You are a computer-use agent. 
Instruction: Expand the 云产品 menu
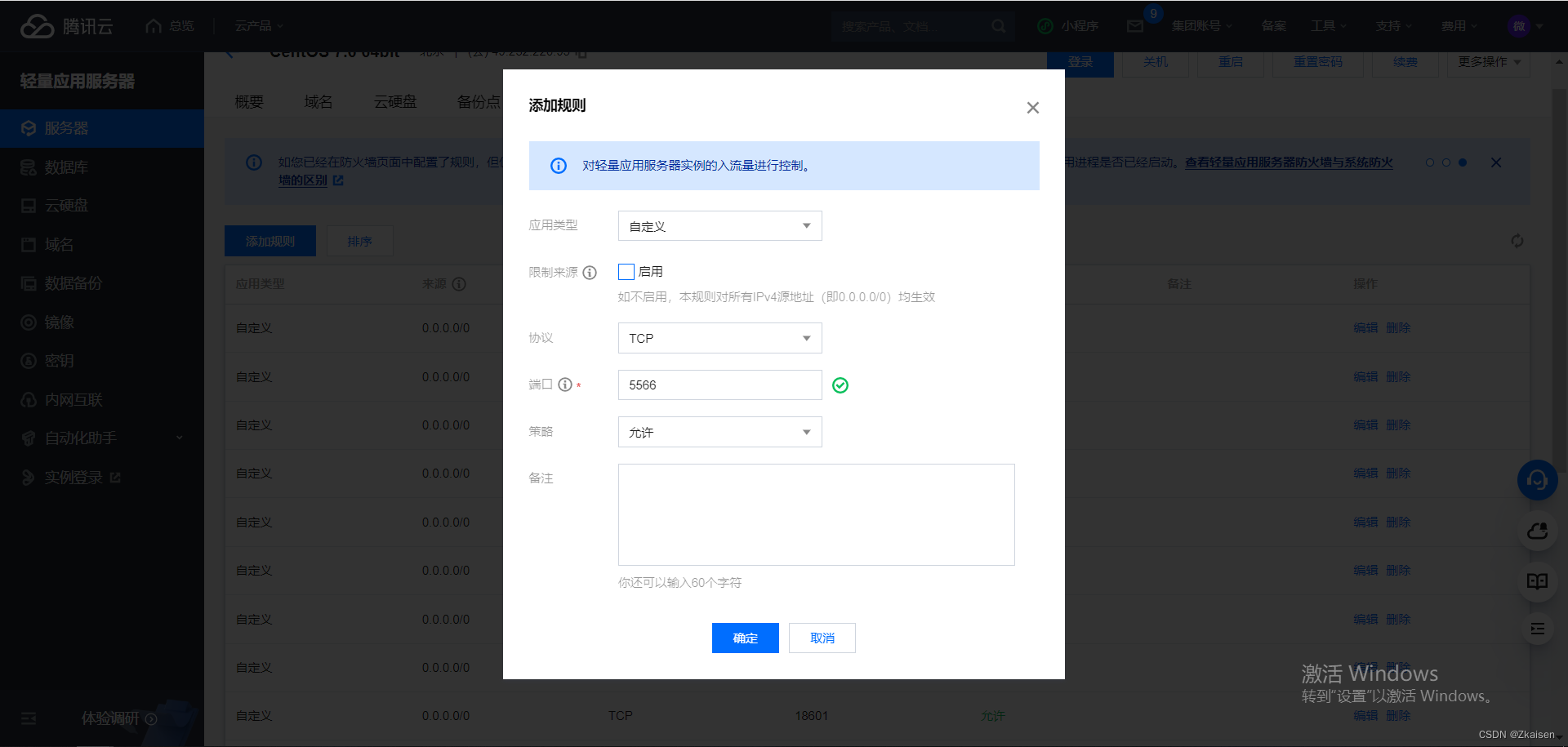[x=259, y=26]
